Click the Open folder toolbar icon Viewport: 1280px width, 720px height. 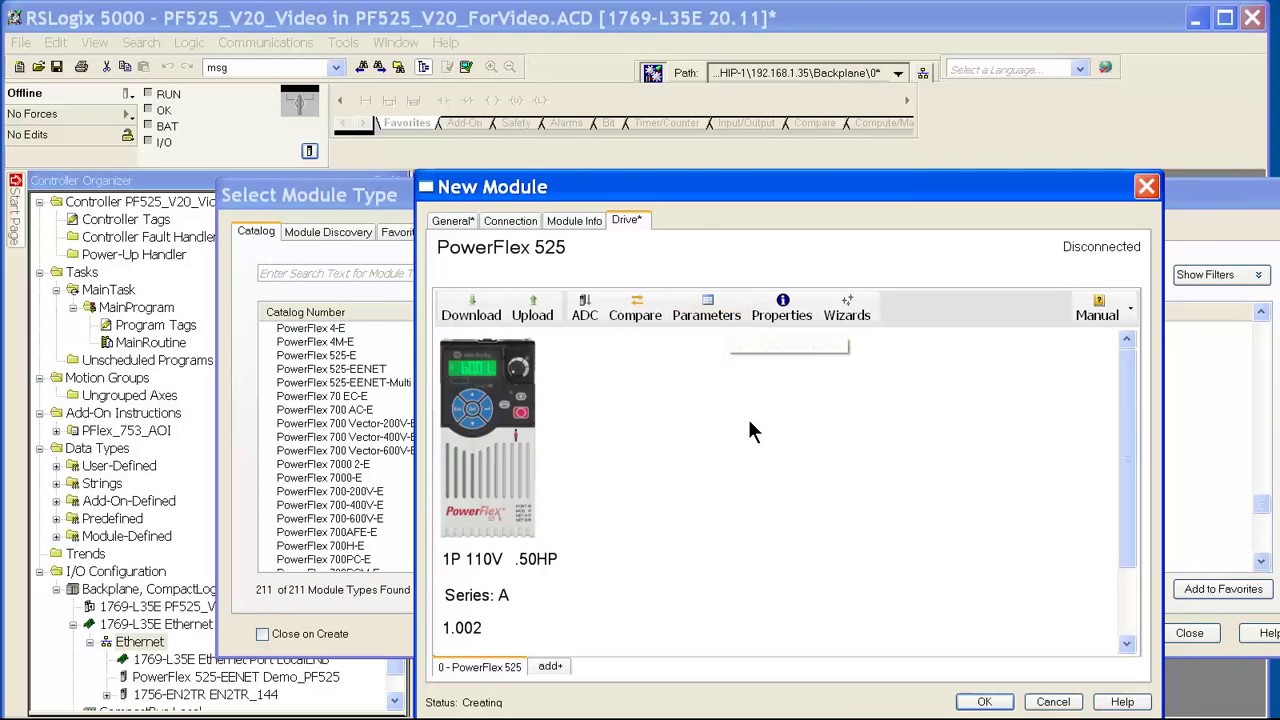[x=38, y=67]
